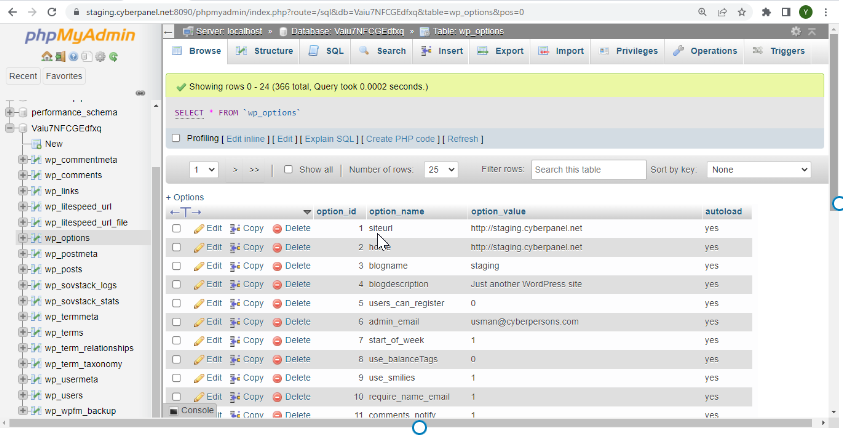Open the Chrome profile avatar Y
This screenshot has width=843, height=435.
[805, 12]
